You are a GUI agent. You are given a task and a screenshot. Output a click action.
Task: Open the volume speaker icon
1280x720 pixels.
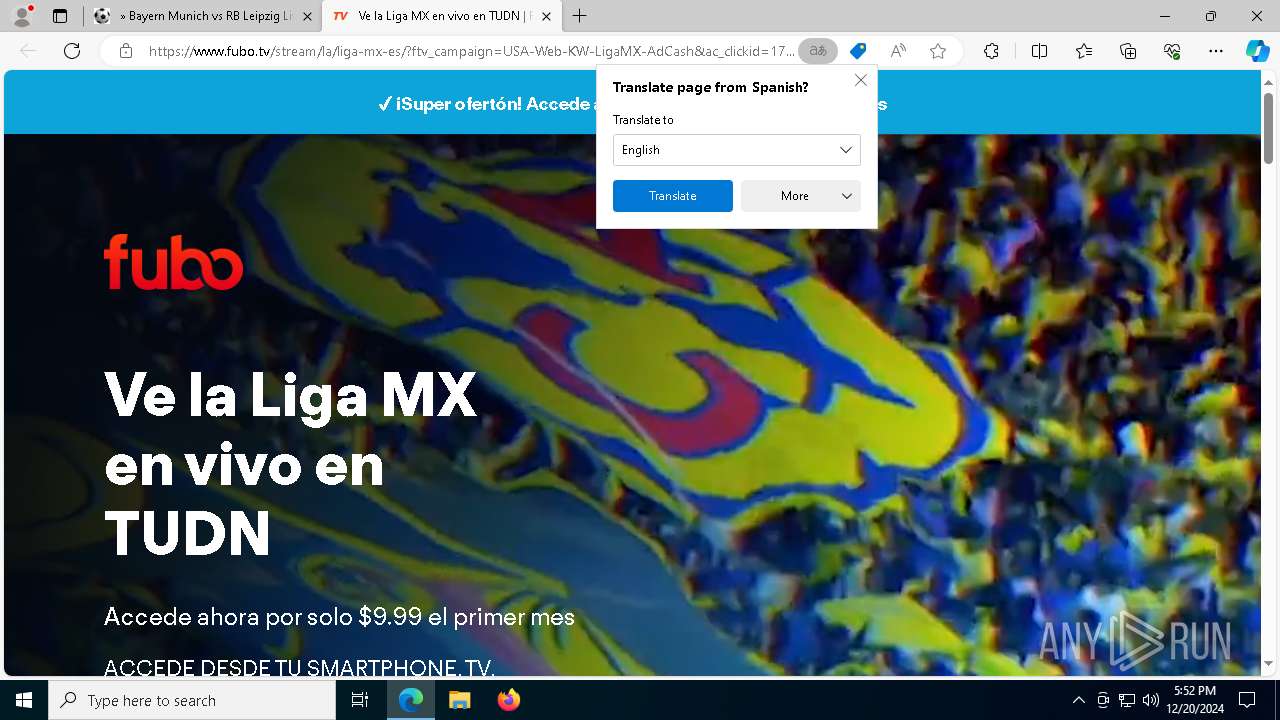1151,700
